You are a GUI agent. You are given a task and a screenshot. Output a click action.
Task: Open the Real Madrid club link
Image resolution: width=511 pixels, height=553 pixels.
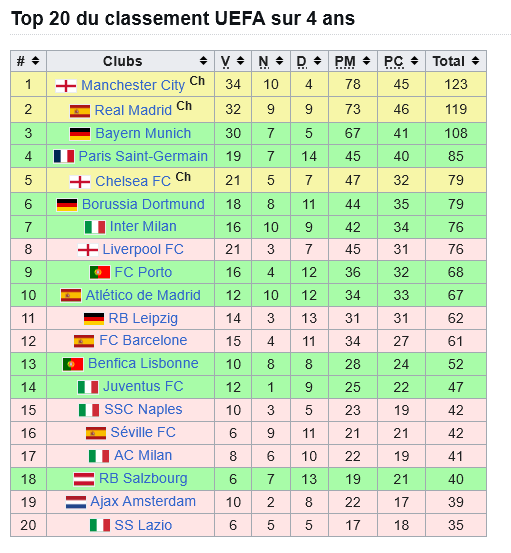(x=133, y=110)
